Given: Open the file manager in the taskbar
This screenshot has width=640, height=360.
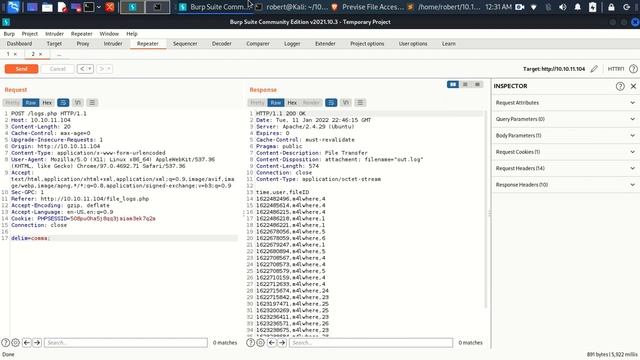Looking at the screenshot, I should click(x=47, y=7).
